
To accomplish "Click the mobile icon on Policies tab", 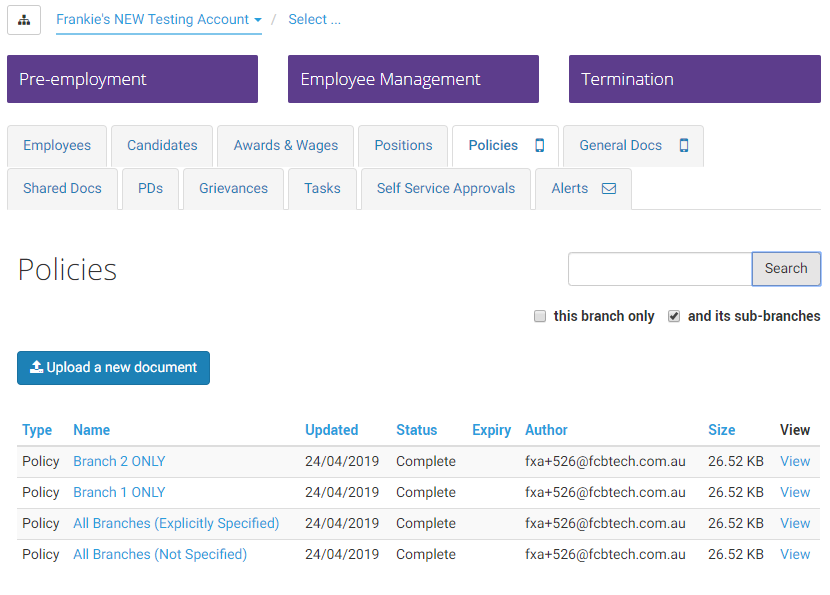I will click(539, 145).
